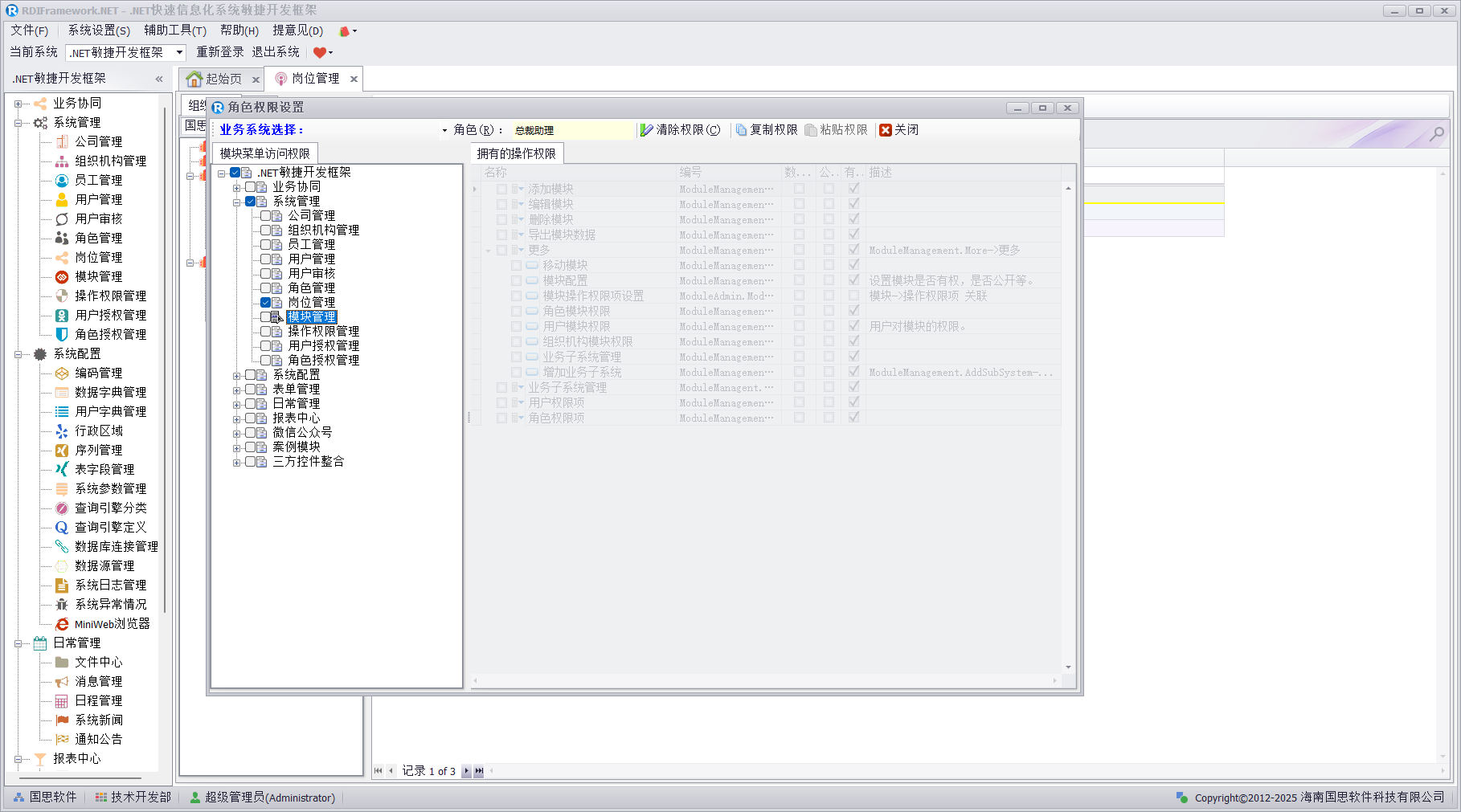This screenshot has width=1461, height=812.
Task: Click the search magnifier icon at top right
Action: (1436, 134)
